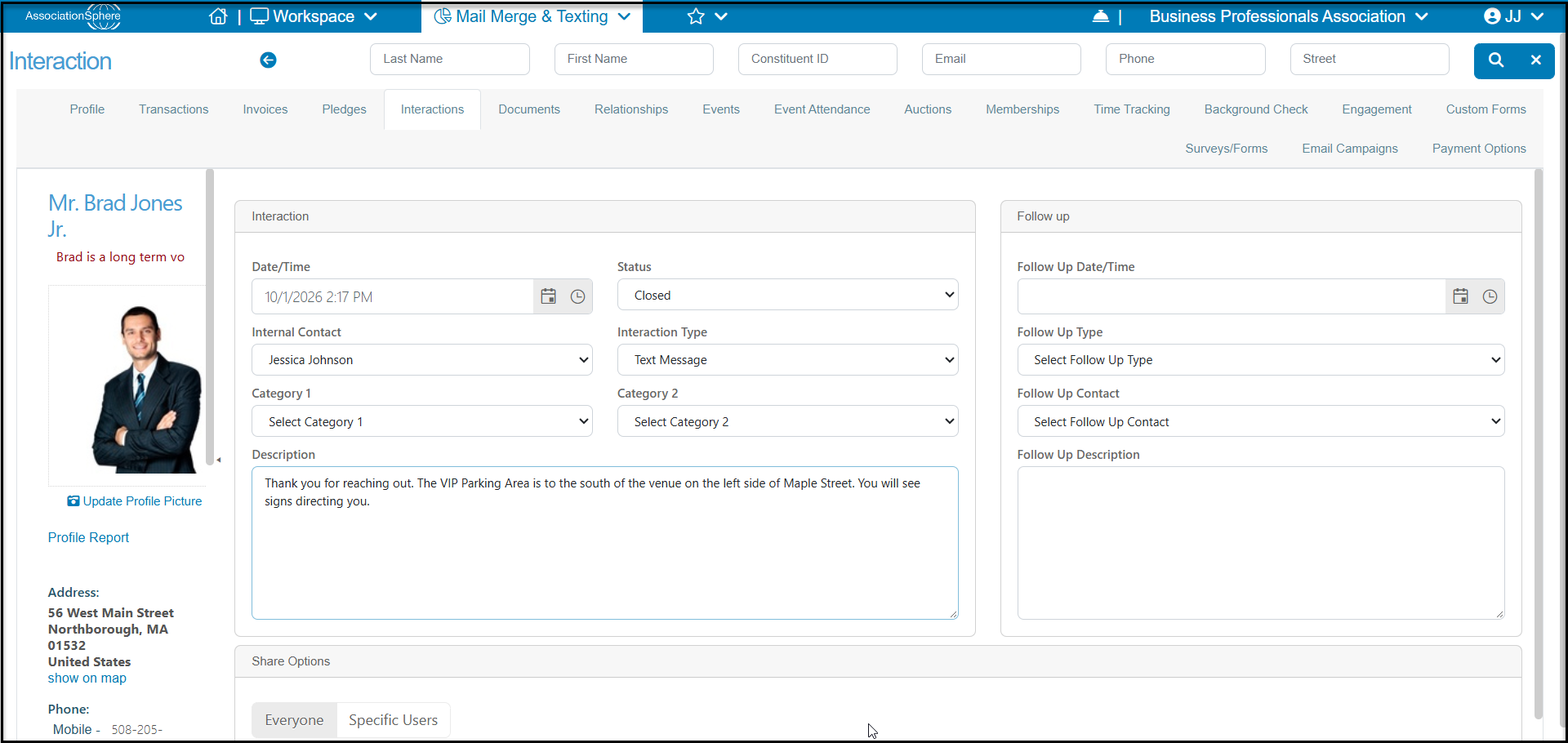
Task: Click the blue back arrow icon
Action: coord(268,60)
